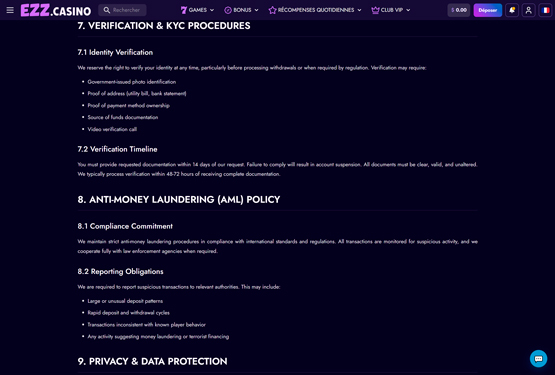
Task: Open the hamburger menu
Action: [x=10, y=10]
